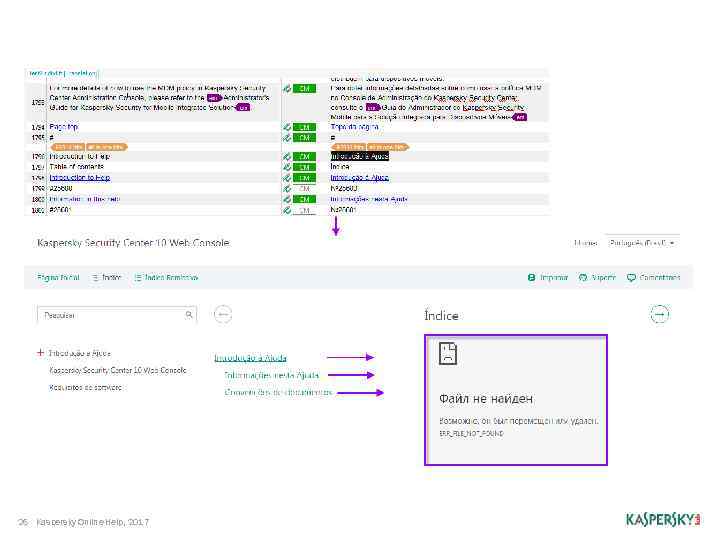Select the export item next to Imprimir

(597, 277)
